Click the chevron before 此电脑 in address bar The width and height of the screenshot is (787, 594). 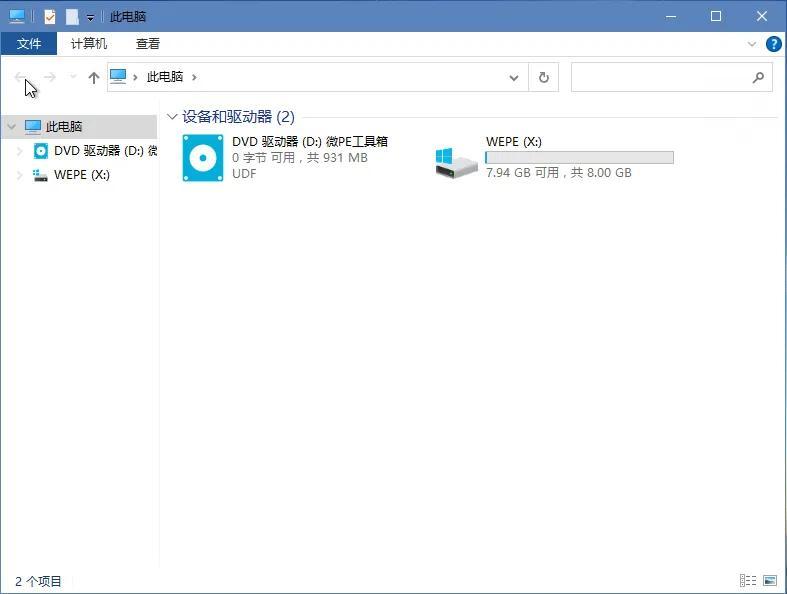click(x=135, y=77)
